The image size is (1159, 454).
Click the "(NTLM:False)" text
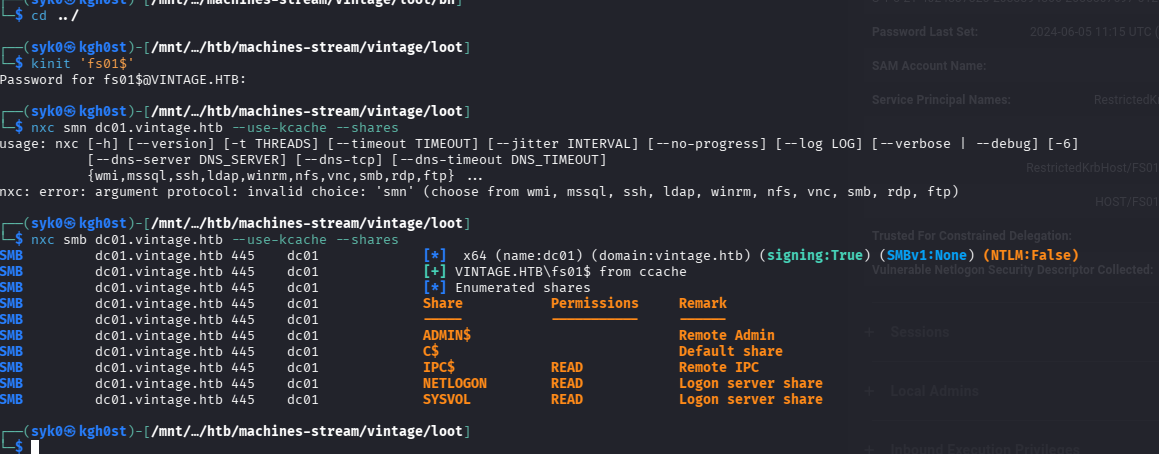pyautogui.click(x=1030, y=255)
